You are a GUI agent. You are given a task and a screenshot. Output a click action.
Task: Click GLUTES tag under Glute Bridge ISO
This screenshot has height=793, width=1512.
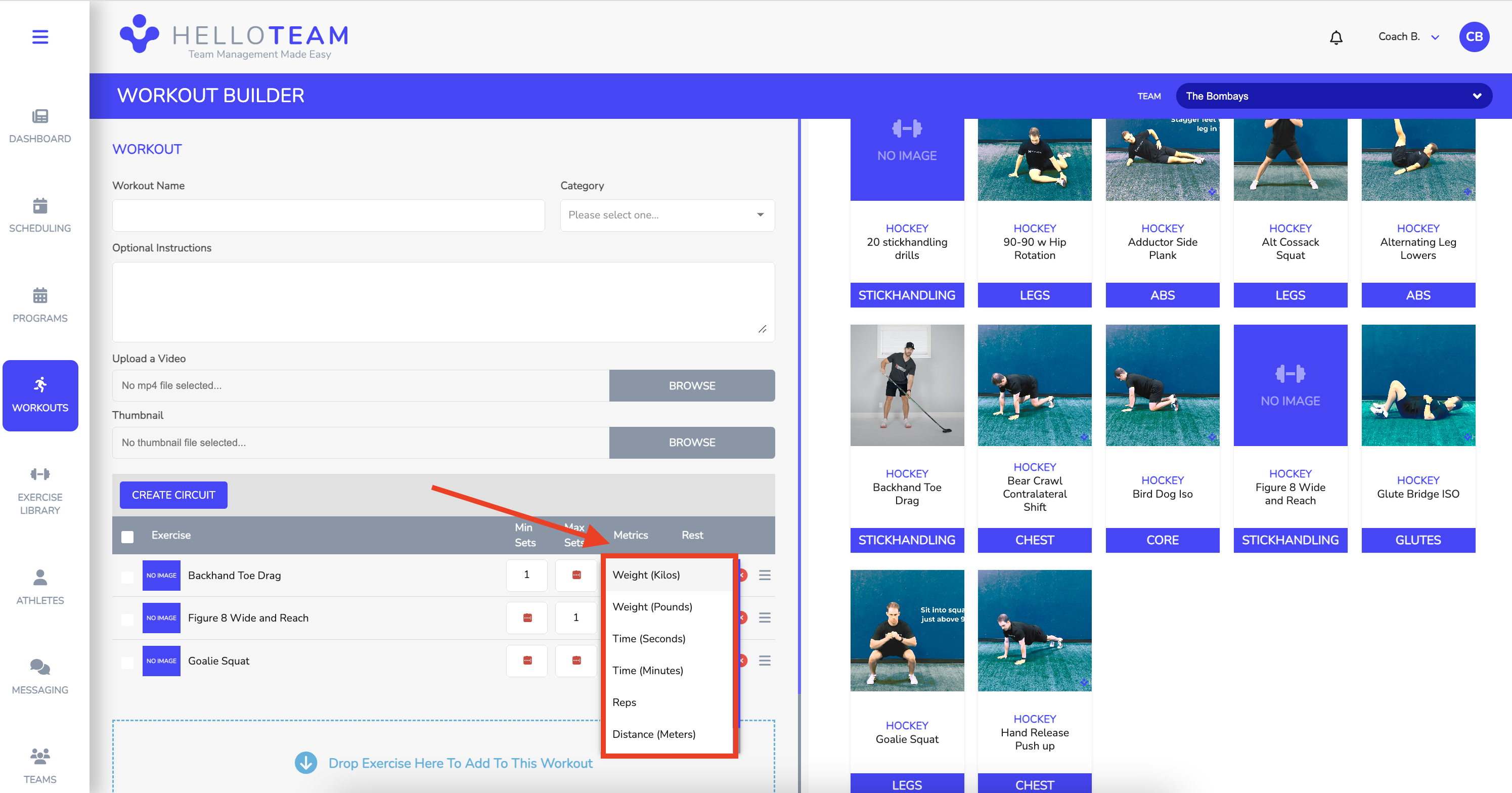pyautogui.click(x=1418, y=540)
